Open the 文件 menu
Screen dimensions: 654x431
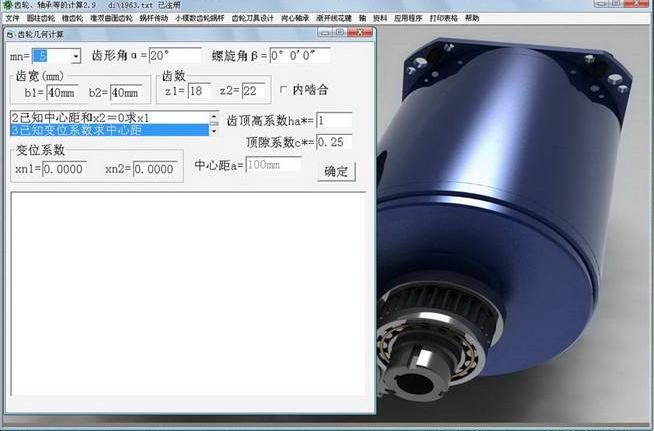[x=12, y=18]
